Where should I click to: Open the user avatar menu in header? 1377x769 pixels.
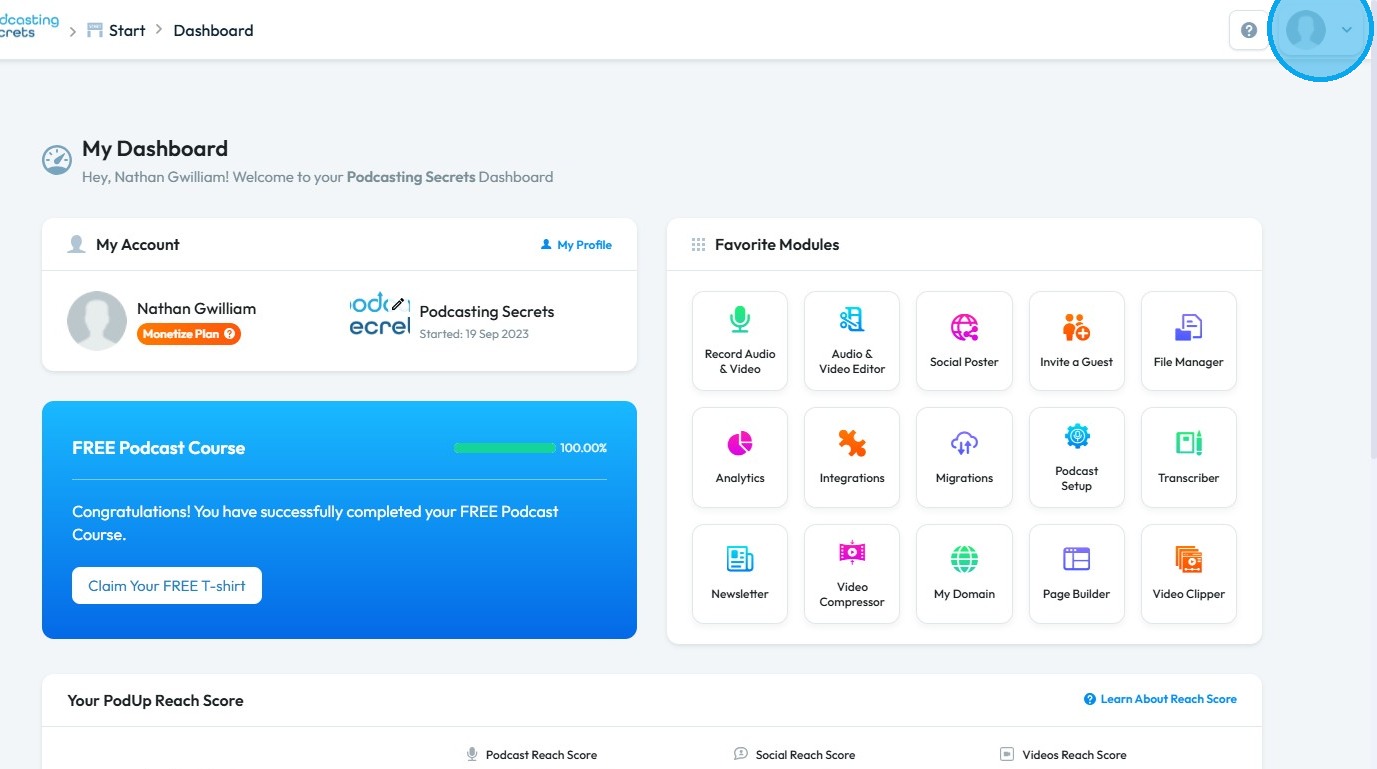(x=1306, y=30)
